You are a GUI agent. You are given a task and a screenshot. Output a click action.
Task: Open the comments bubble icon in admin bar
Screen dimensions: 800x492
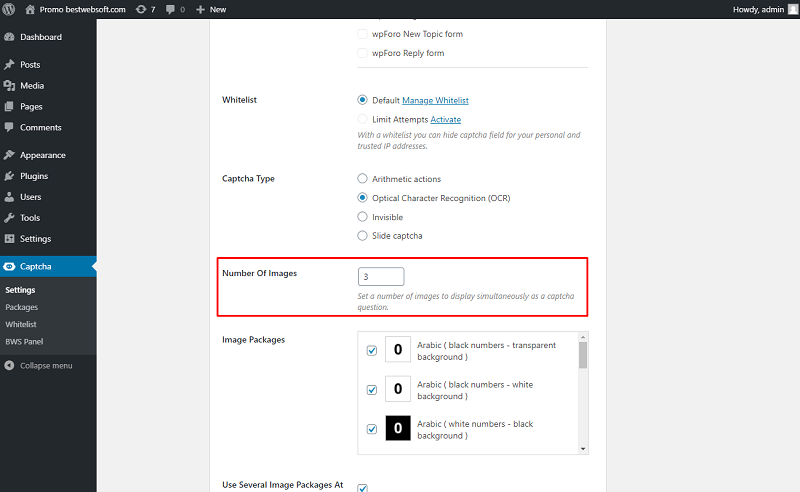point(170,9)
